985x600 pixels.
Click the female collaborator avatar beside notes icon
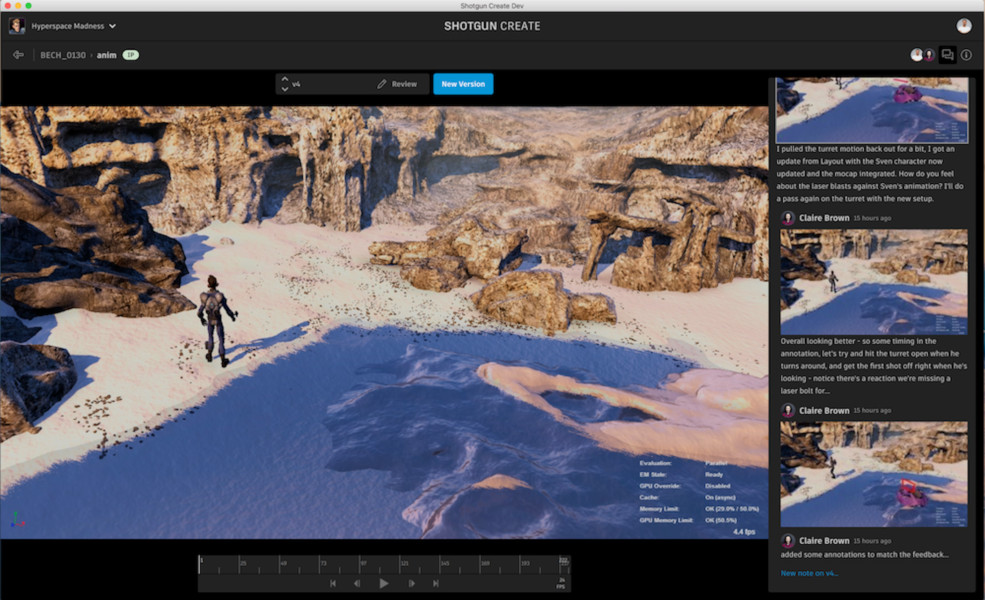point(928,55)
